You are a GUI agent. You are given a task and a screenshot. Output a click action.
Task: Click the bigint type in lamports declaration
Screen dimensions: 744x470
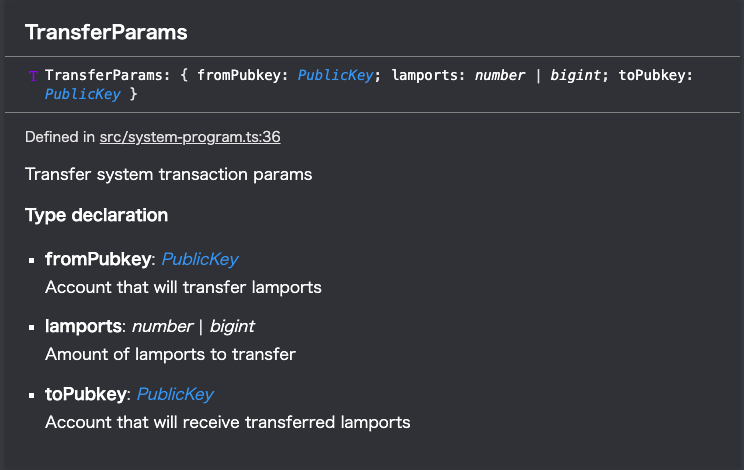232,326
